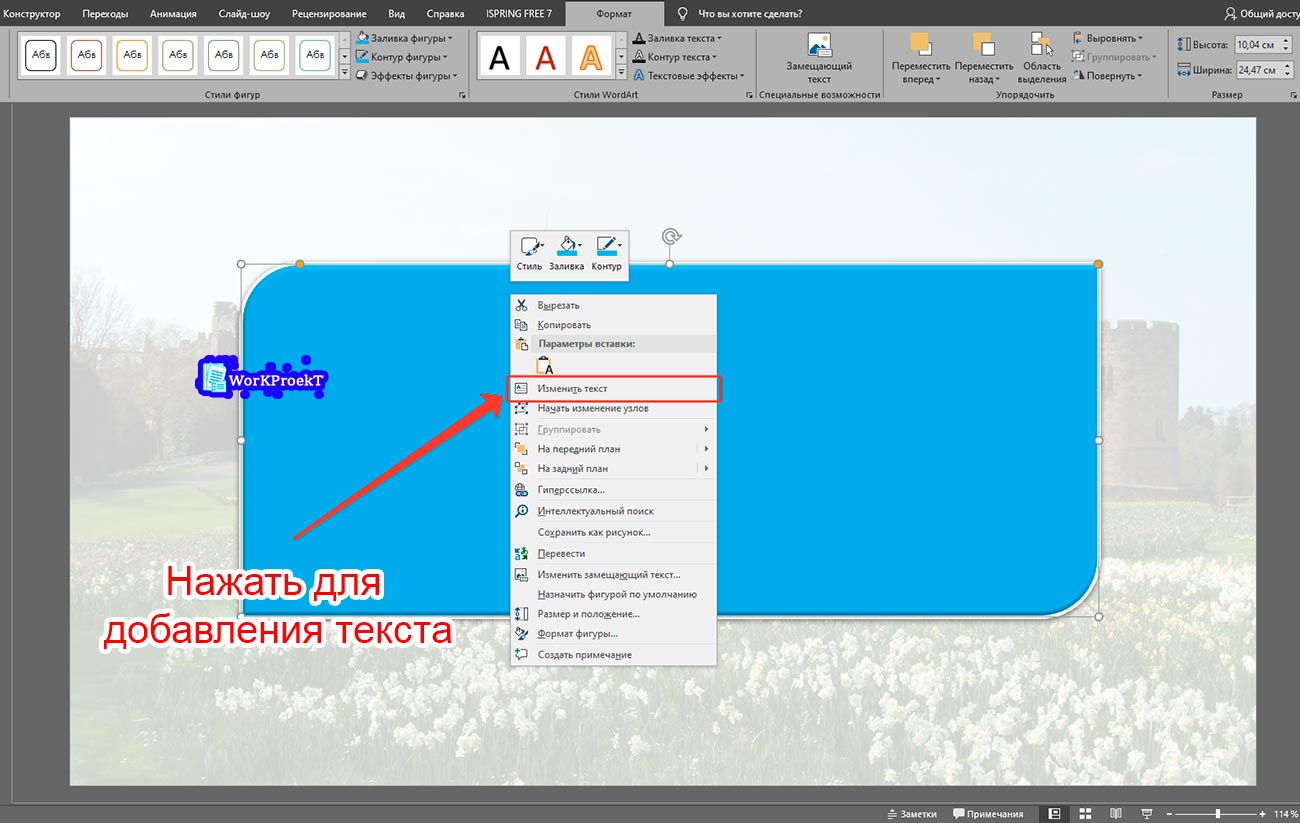The width and height of the screenshot is (1300, 823).
Task: Open the Selection Pane (Область выделения)
Action: coord(1042,58)
